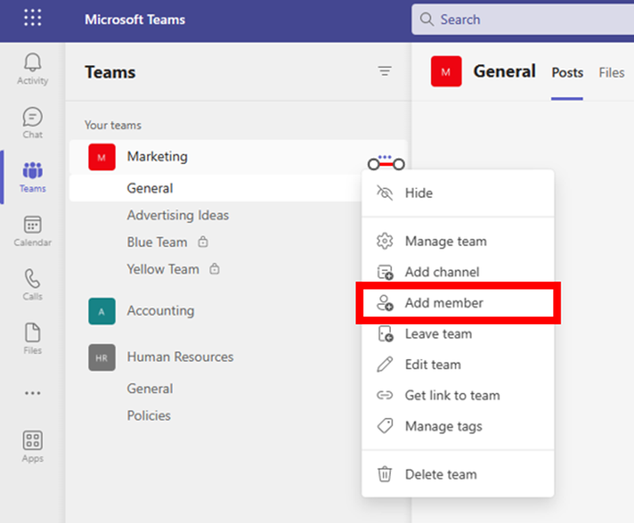Click the Teams panel heading
The image size is (634, 523).
coord(110,72)
